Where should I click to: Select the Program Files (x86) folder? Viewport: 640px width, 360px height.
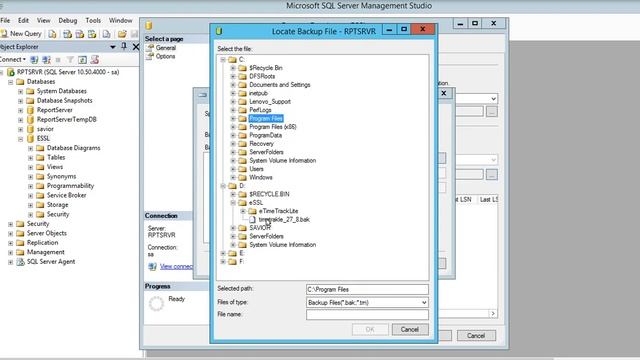click(273, 127)
